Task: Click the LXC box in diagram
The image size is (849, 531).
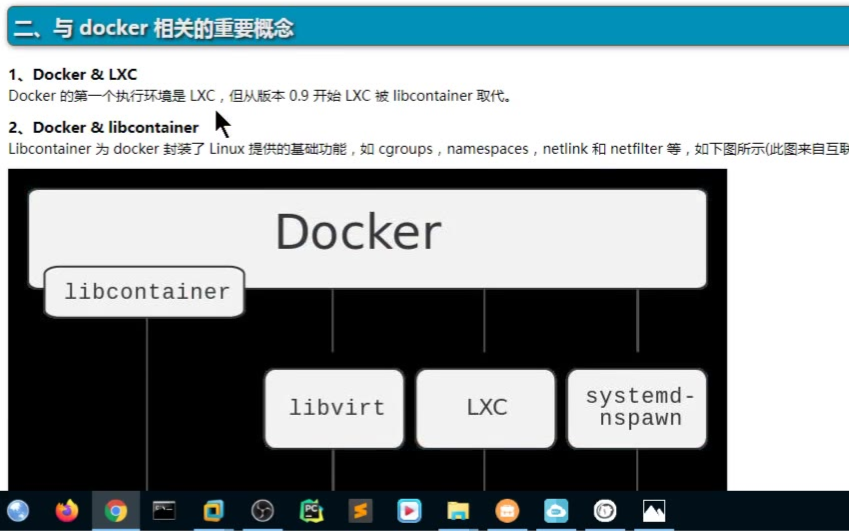Action: coord(486,409)
